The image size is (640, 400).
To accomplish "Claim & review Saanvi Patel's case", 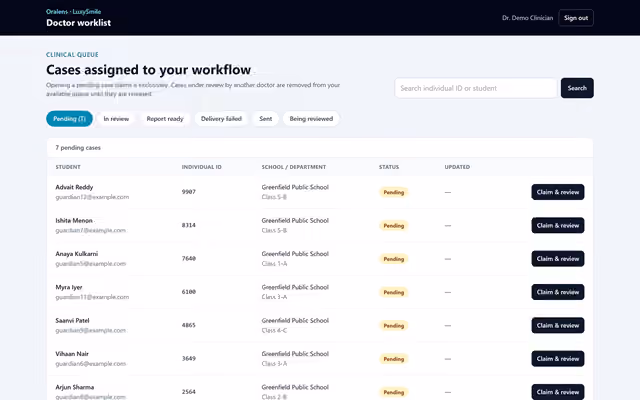I will click(x=558, y=325).
